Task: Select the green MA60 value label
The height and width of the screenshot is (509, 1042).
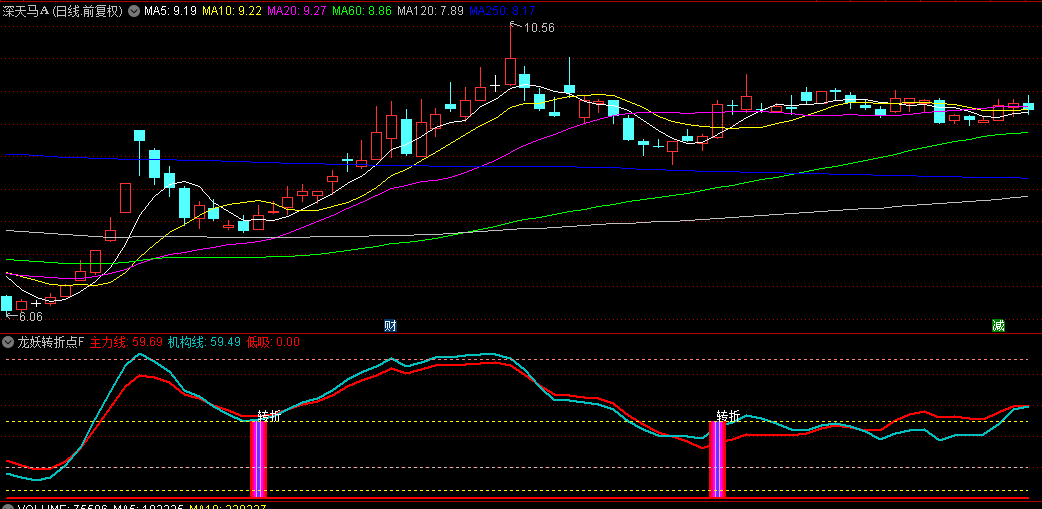Action: 363,11
